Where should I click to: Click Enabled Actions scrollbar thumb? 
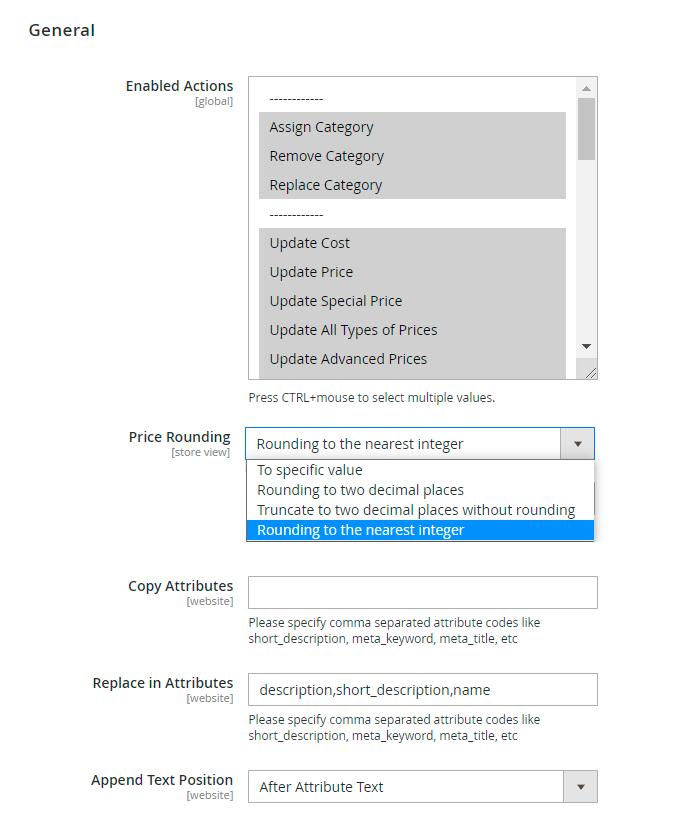pyautogui.click(x=587, y=128)
